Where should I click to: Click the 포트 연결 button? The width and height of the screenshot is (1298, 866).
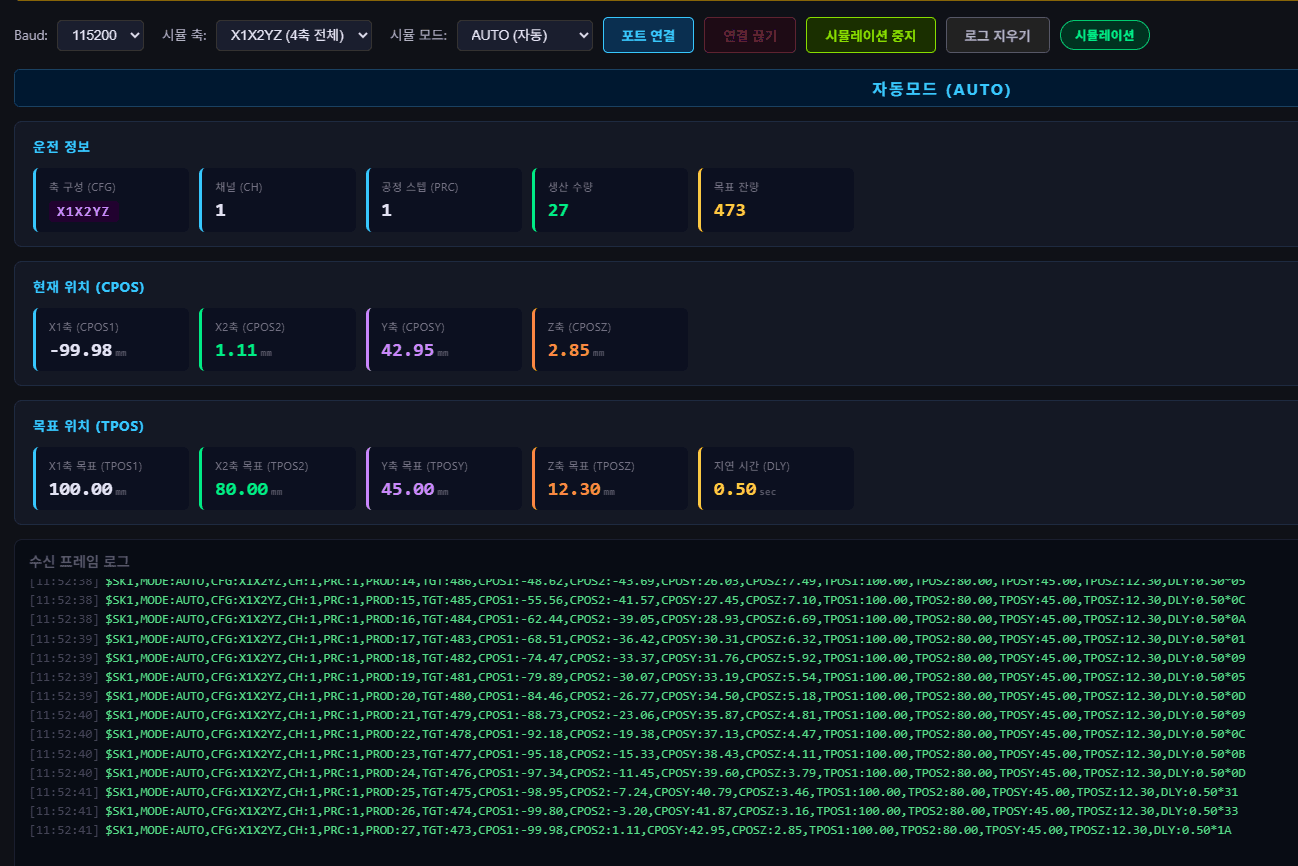[x=648, y=35]
